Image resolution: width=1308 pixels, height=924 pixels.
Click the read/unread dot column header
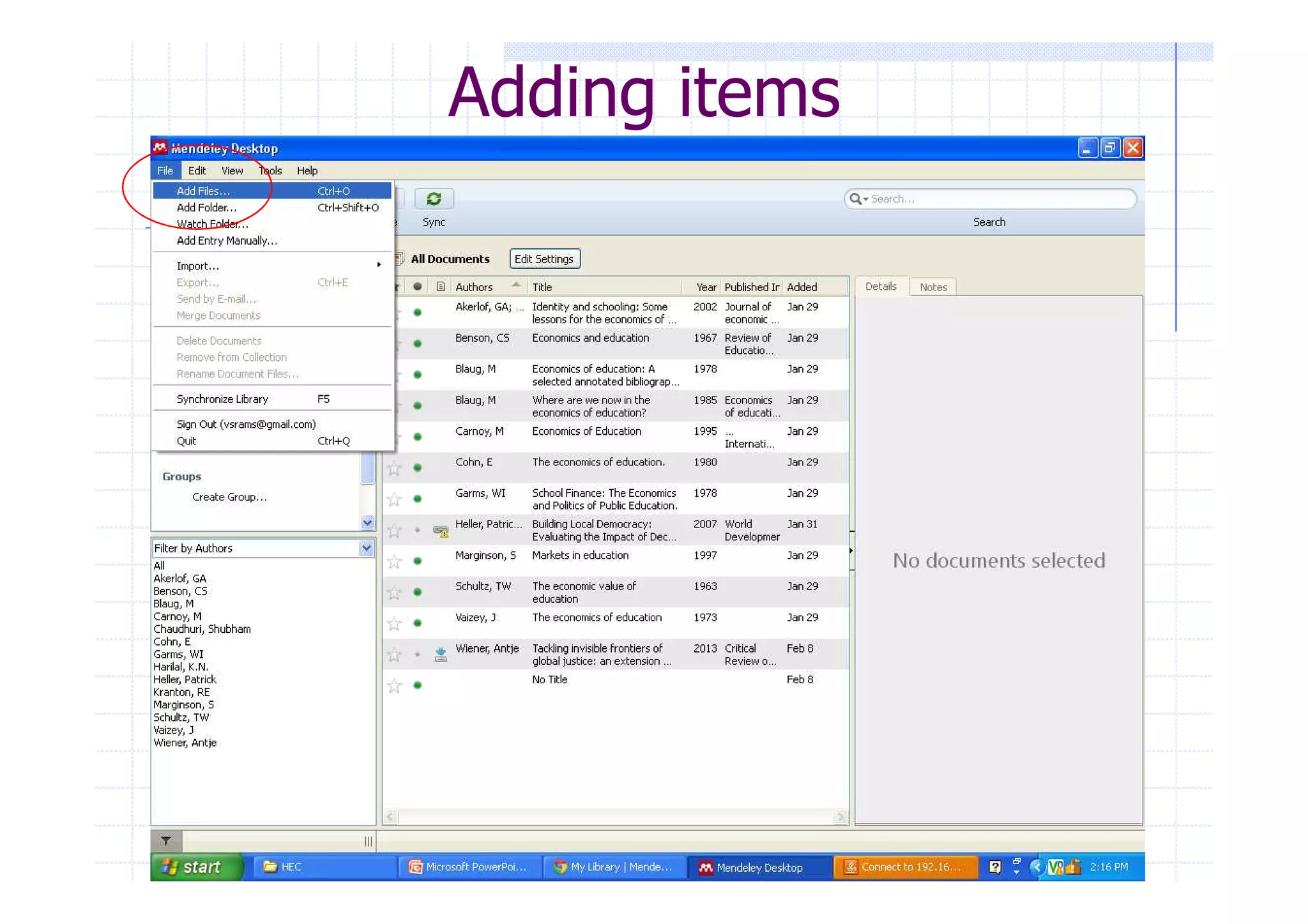tap(417, 287)
